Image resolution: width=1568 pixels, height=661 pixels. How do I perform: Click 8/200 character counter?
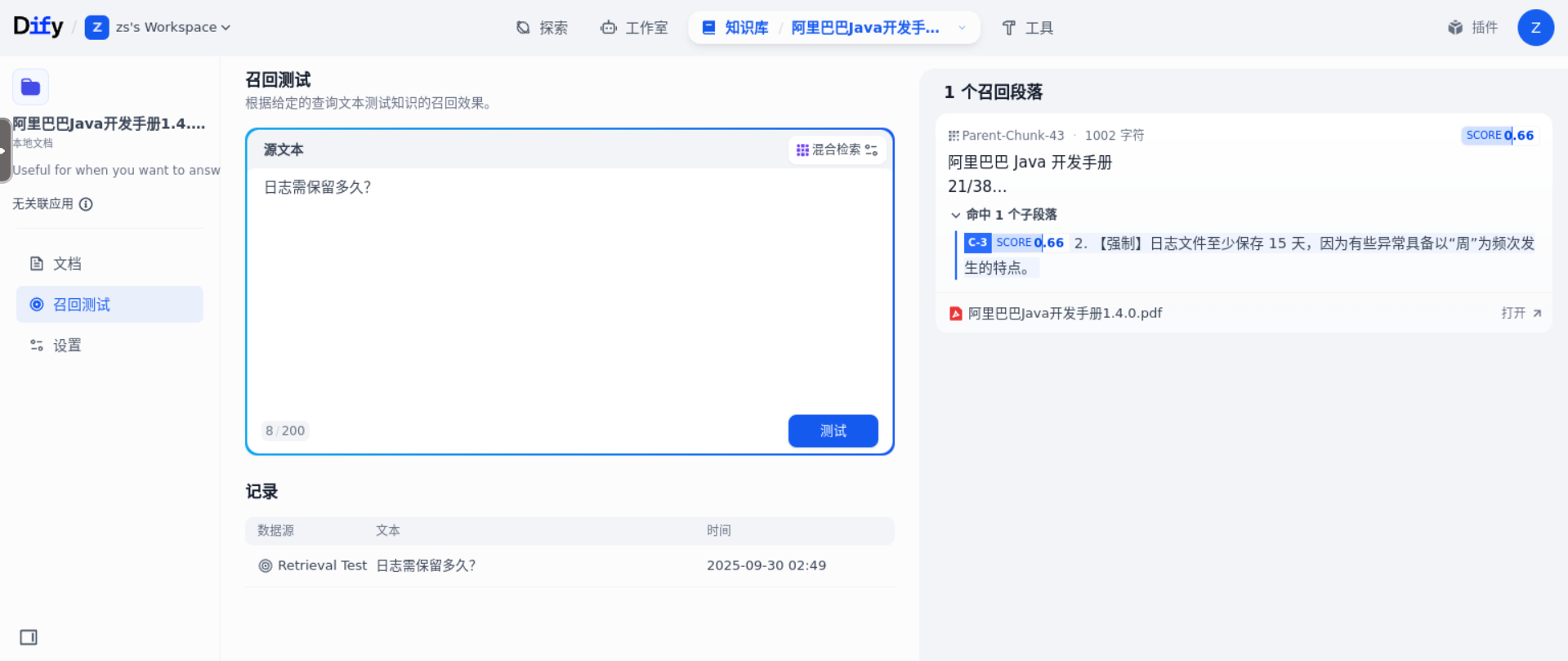[x=285, y=431]
